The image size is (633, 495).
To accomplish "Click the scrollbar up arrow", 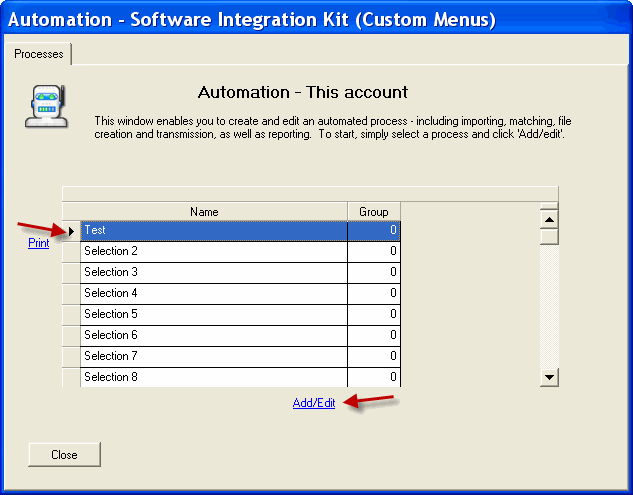I will 549,218.
